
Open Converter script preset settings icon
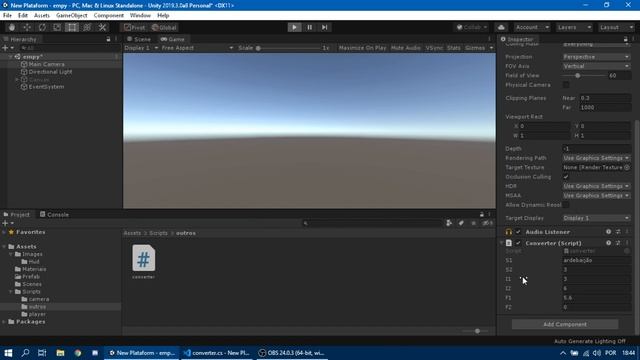coord(618,243)
